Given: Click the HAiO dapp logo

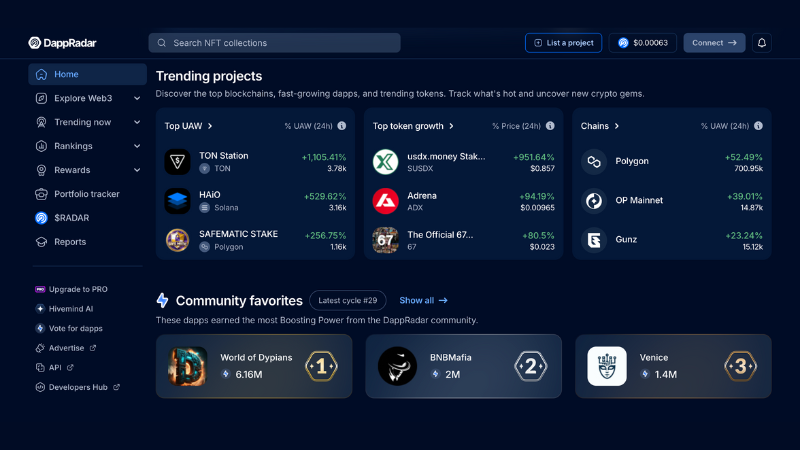Looking at the screenshot, I should click(x=177, y=201).
